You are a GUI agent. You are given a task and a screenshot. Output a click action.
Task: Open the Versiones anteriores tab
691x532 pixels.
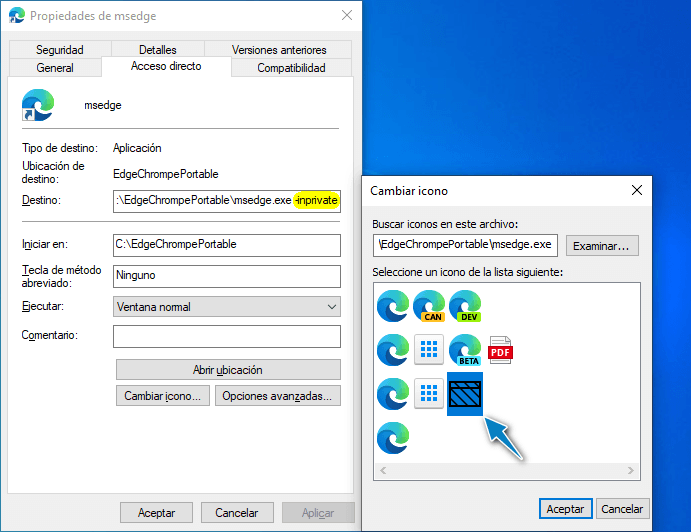tap(279, 49)
